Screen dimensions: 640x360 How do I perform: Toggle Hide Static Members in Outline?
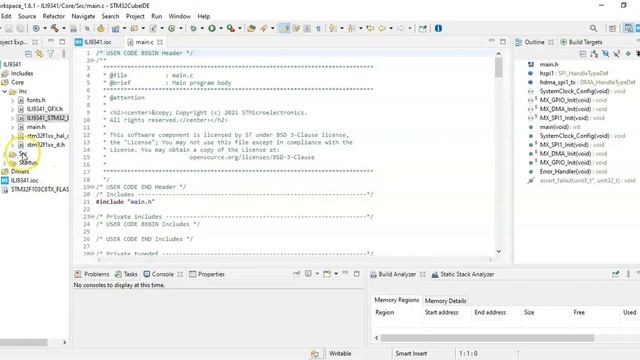click(617, 53)
